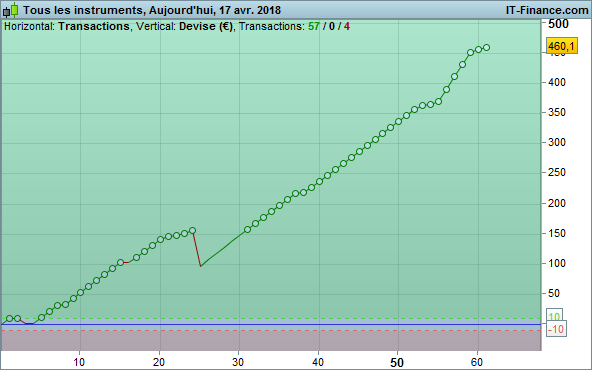Click the green 10 threshold label
Image resolution: width=592 pixels, height=370 pixels.
point(554,316)
